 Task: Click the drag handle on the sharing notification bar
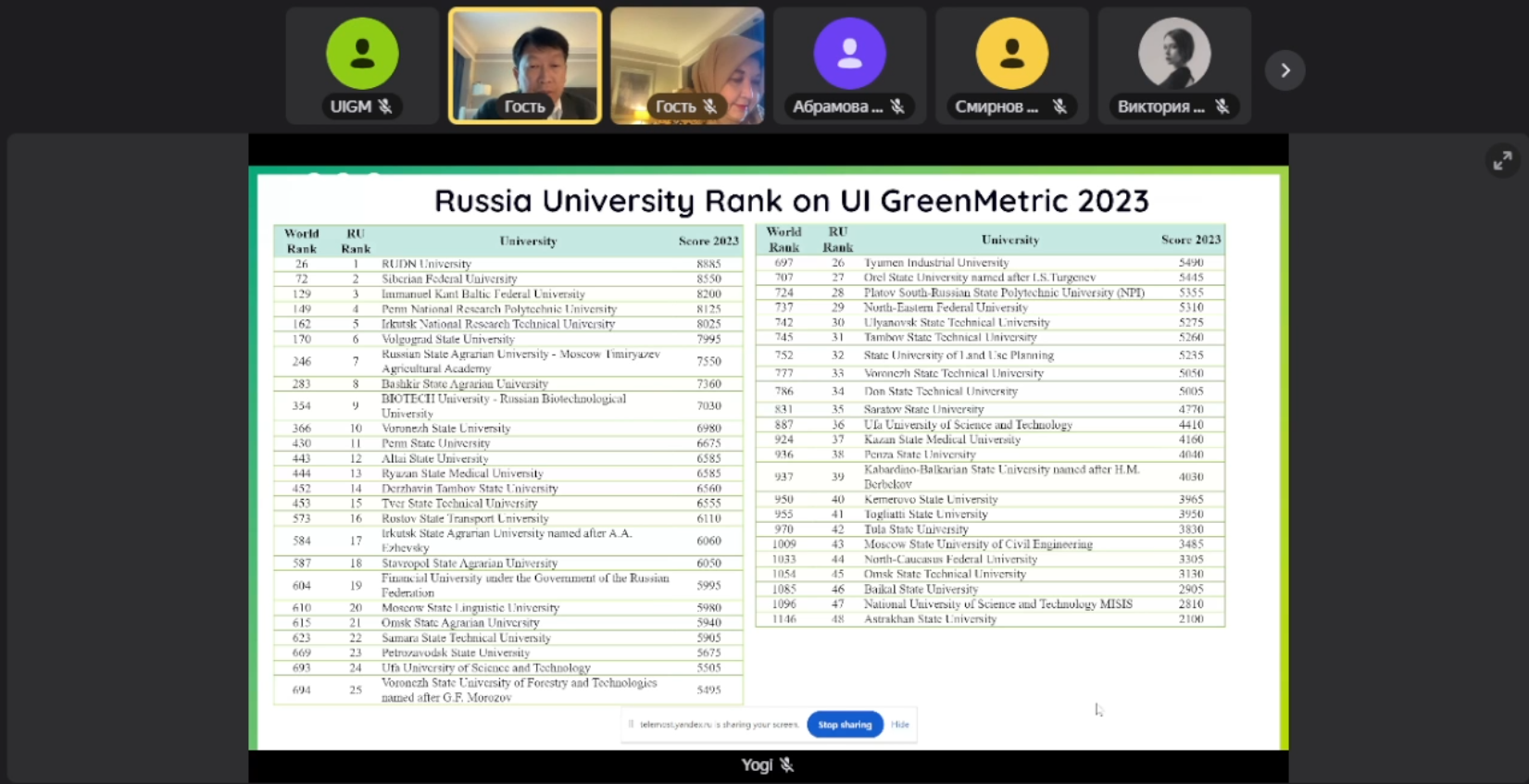[x=631, y=725]
